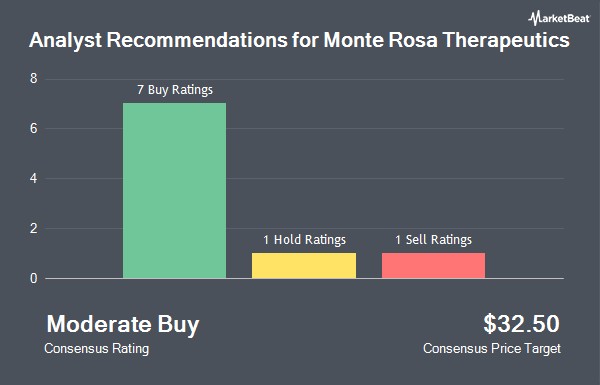Click the '1 Sell Ratings' label
Viewport: 600px width, 385px height.
[434, 240]
